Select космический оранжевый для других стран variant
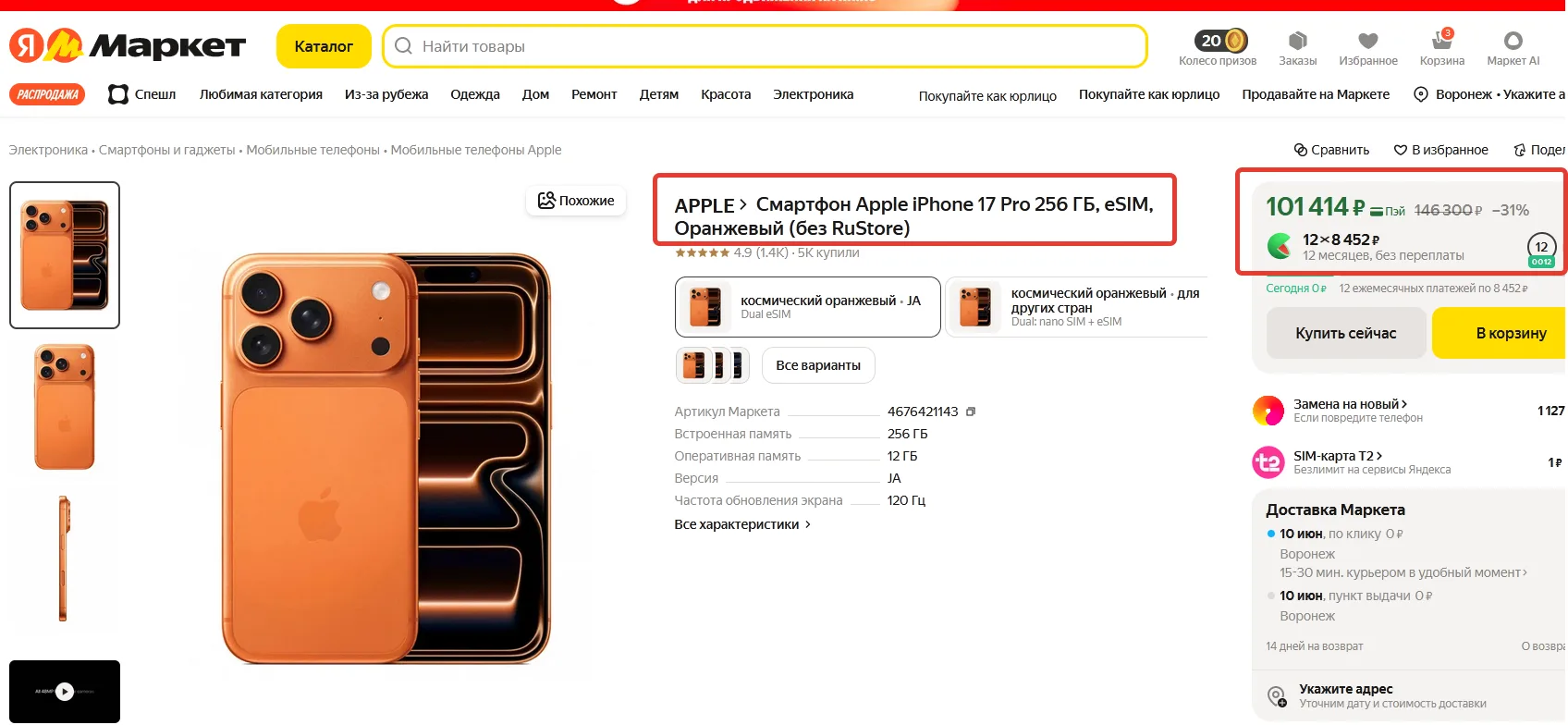Image resolution: width=1568 pixels, height=725 pixels. click(x=1077, y=307)
